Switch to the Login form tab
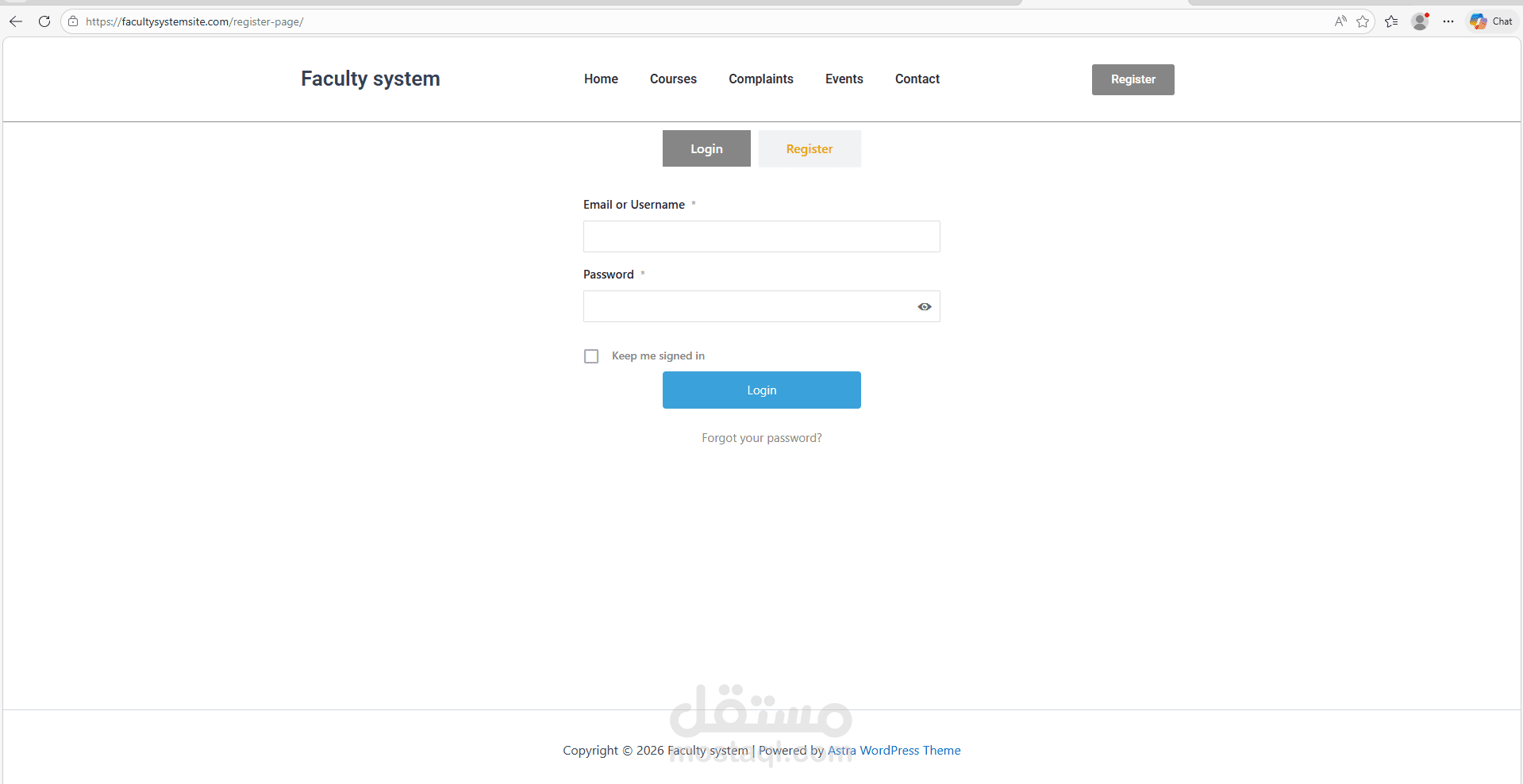This screenshot has height=784, width=1523. (706, 148)
